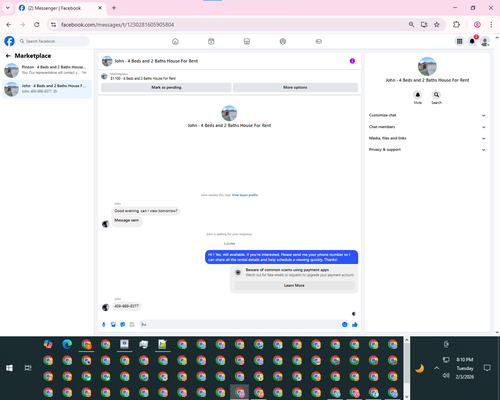Open the Facebook notifications bell

coord(472,41)
